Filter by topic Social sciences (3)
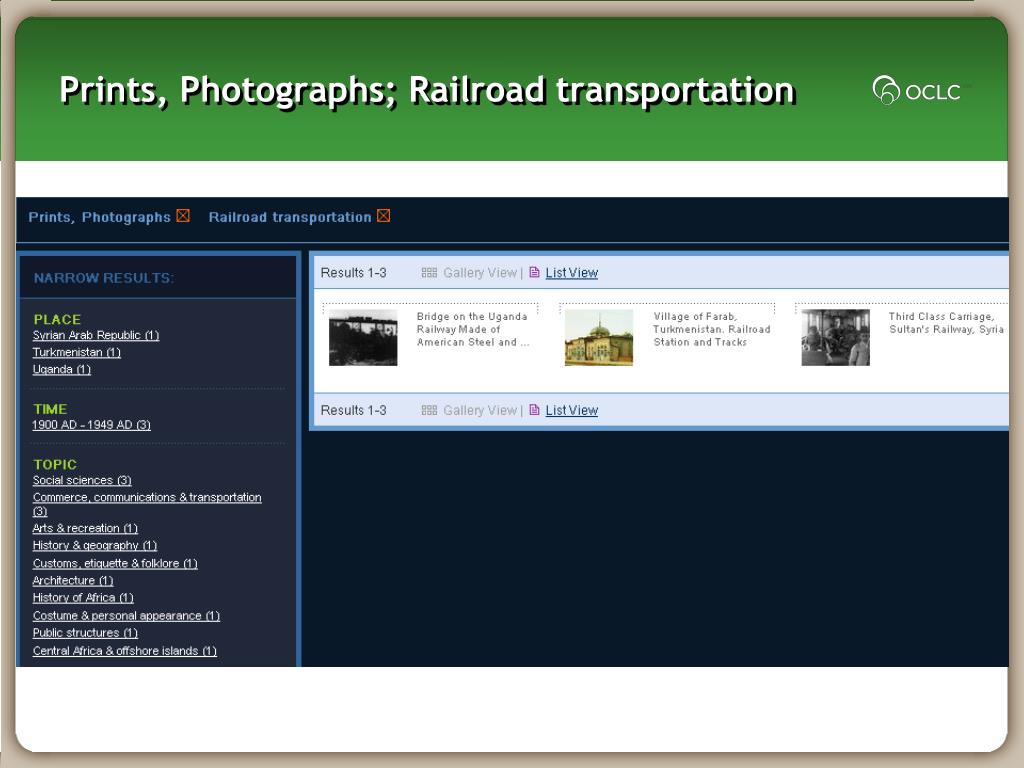The height and width of the screenshot is (768, 1024). click(82, 480)
